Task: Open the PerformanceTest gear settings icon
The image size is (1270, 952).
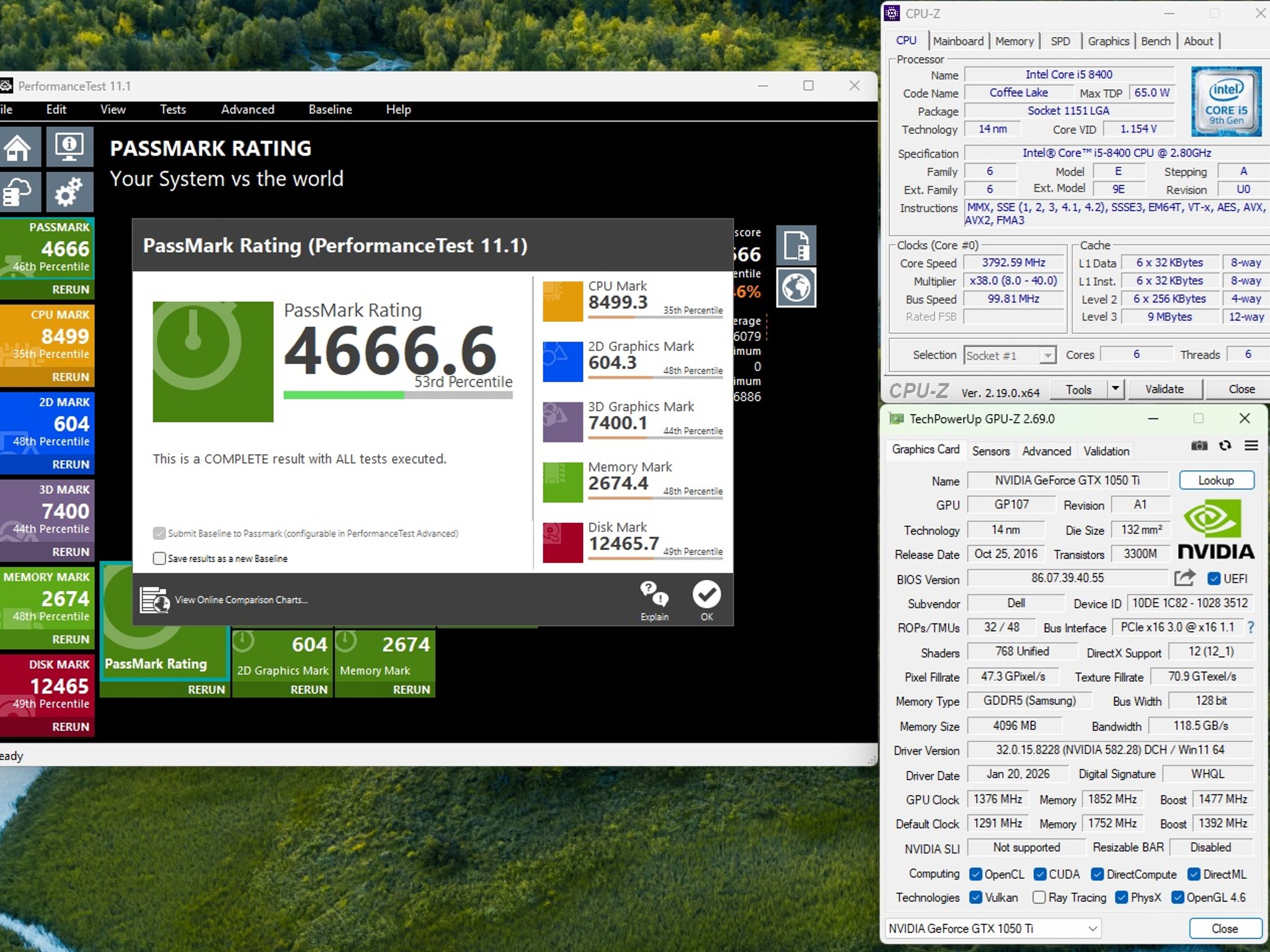Action: (x=69, y=192)
